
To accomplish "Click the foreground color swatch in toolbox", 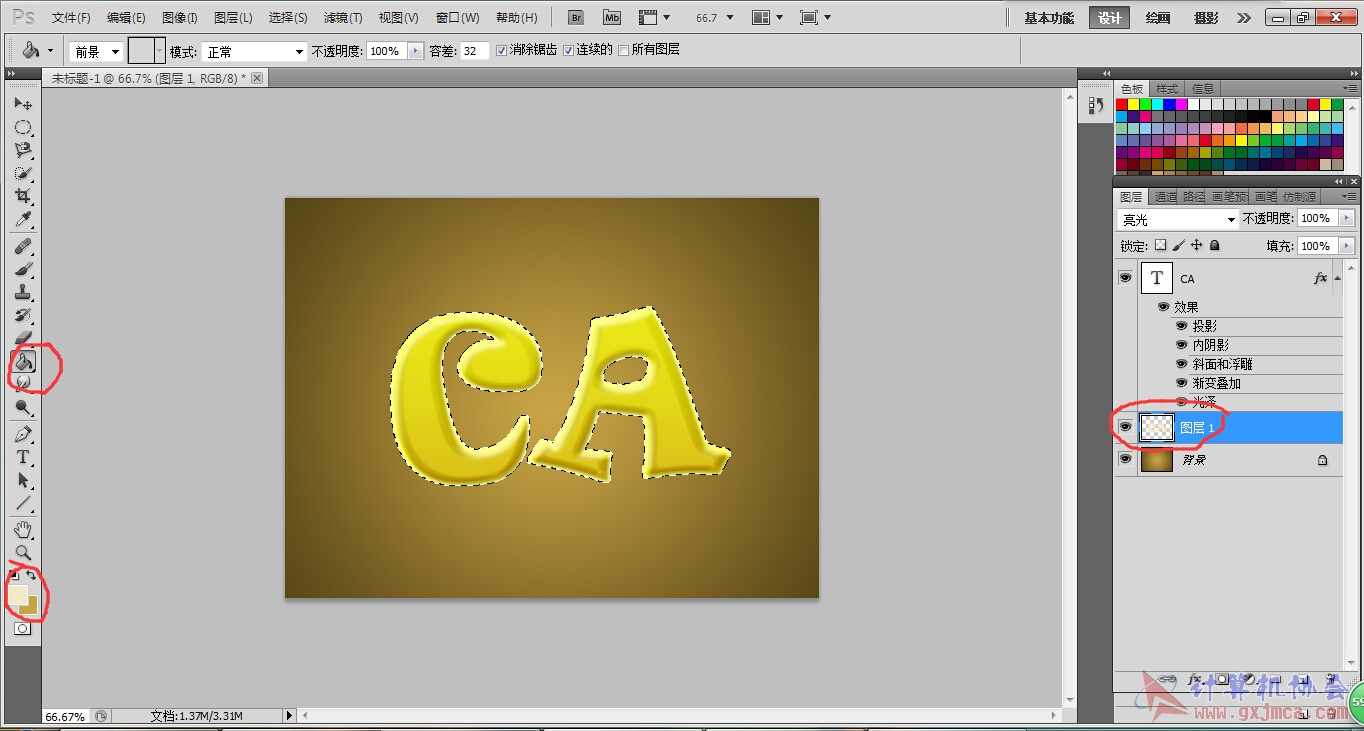I will click(x=17, y=594).
